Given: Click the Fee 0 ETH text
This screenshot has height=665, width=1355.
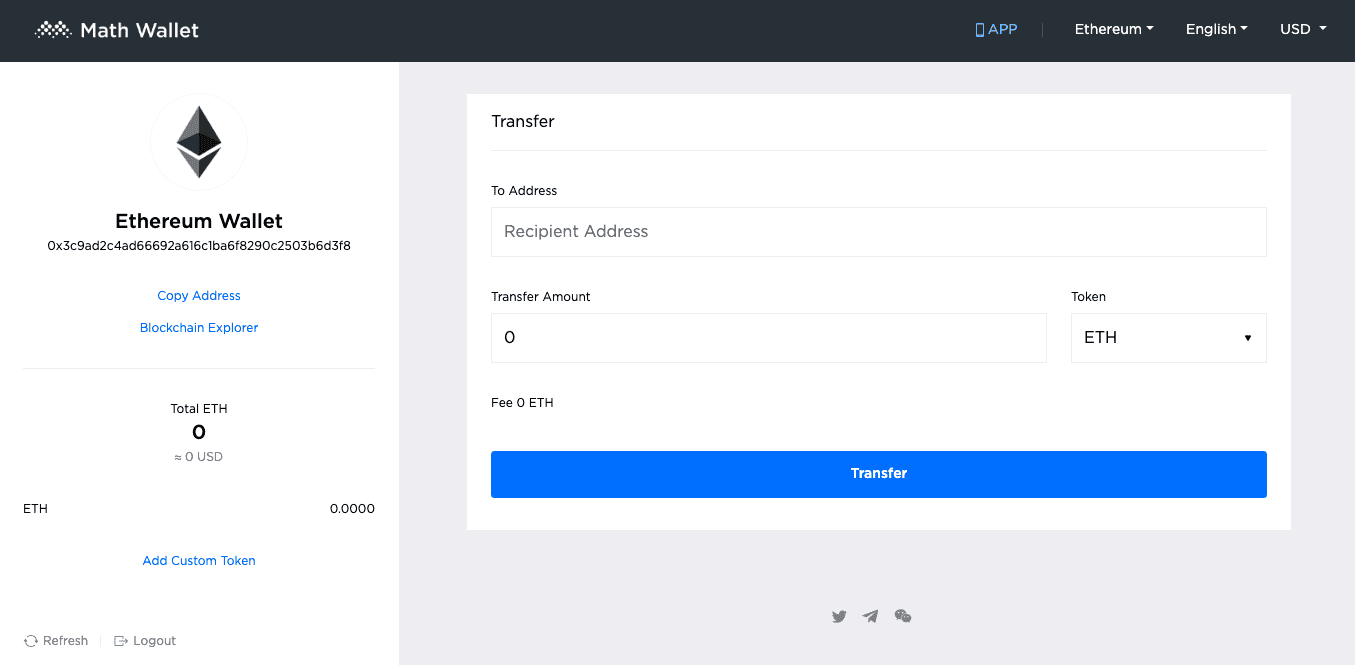Looking at the screenshot, I should click(522, 403).
